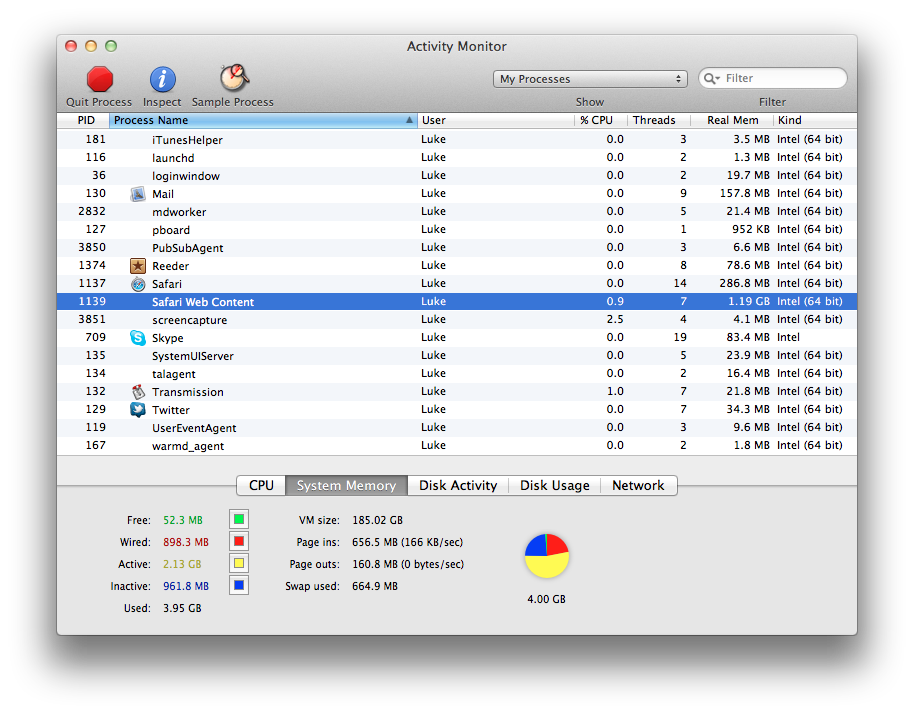The image size is (914, 714).
Task: Select the mdworker process row
Action: pyautogui.click(x=457, y=212)
